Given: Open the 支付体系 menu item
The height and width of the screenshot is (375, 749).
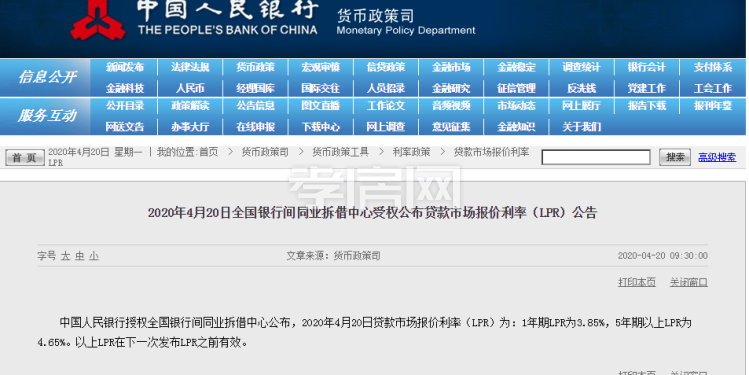Looking at the screenshot, I should point(713,67).
